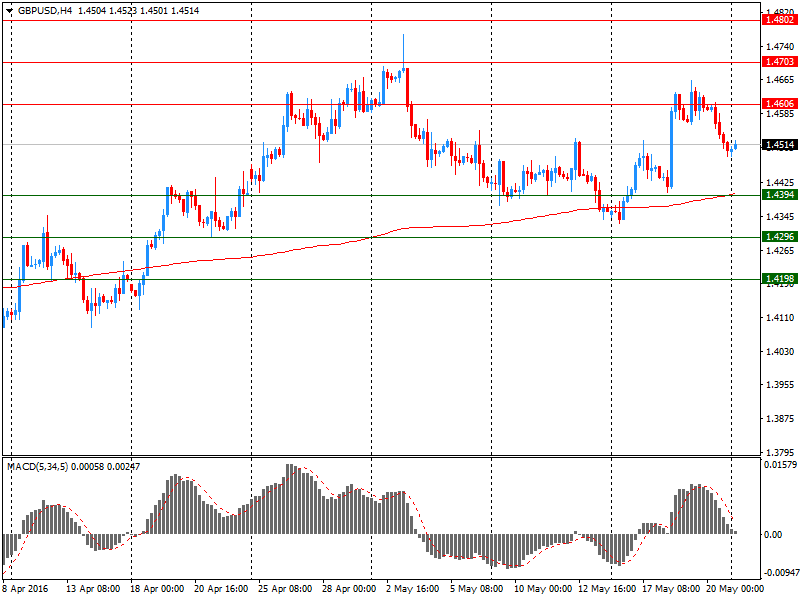Click the 17 May 08:00 time label

click(671, 589)
